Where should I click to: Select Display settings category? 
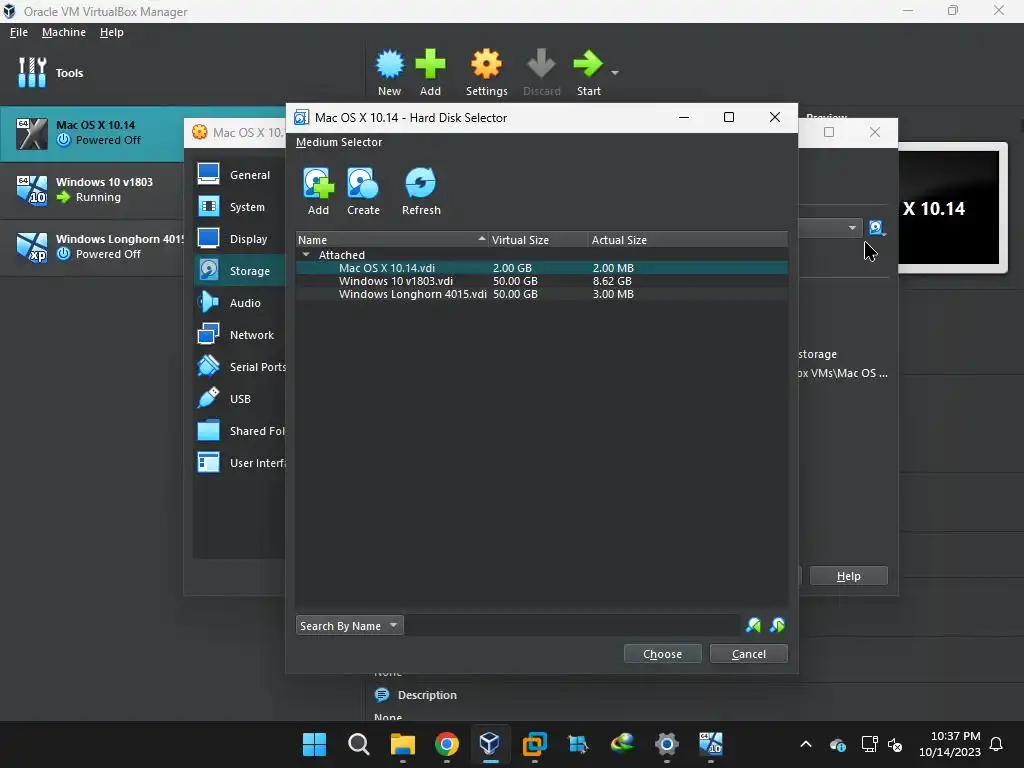point(240,238)
